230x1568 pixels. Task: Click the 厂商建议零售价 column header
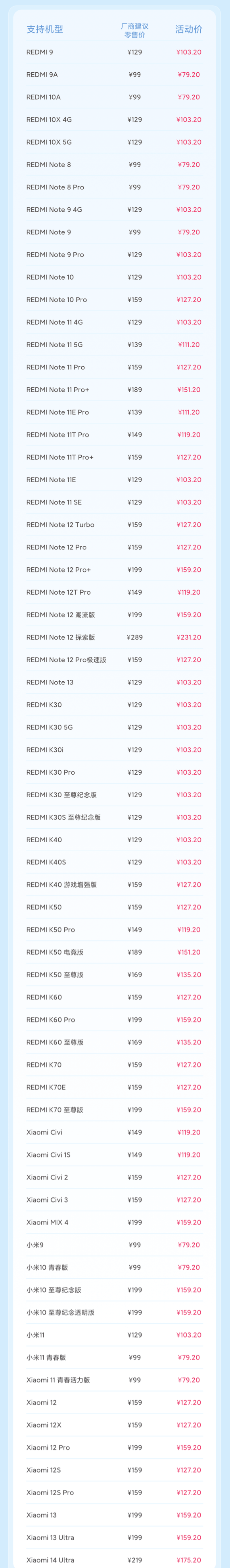tap(135, 31)
